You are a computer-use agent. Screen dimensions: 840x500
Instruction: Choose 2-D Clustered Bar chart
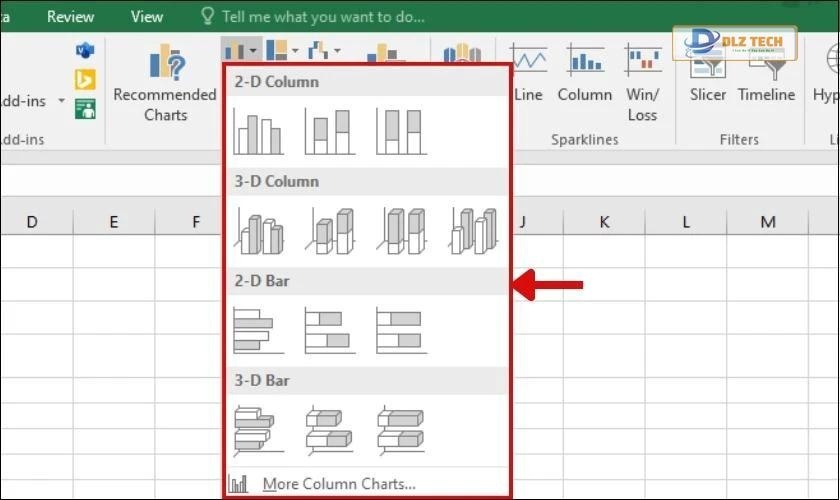258,331
